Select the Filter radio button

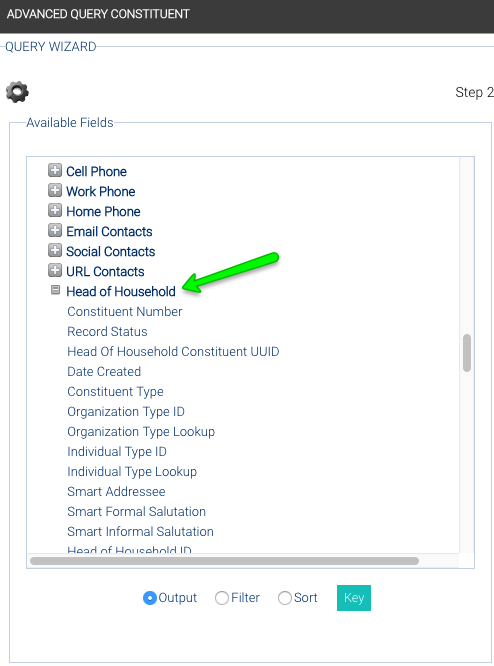222,598
